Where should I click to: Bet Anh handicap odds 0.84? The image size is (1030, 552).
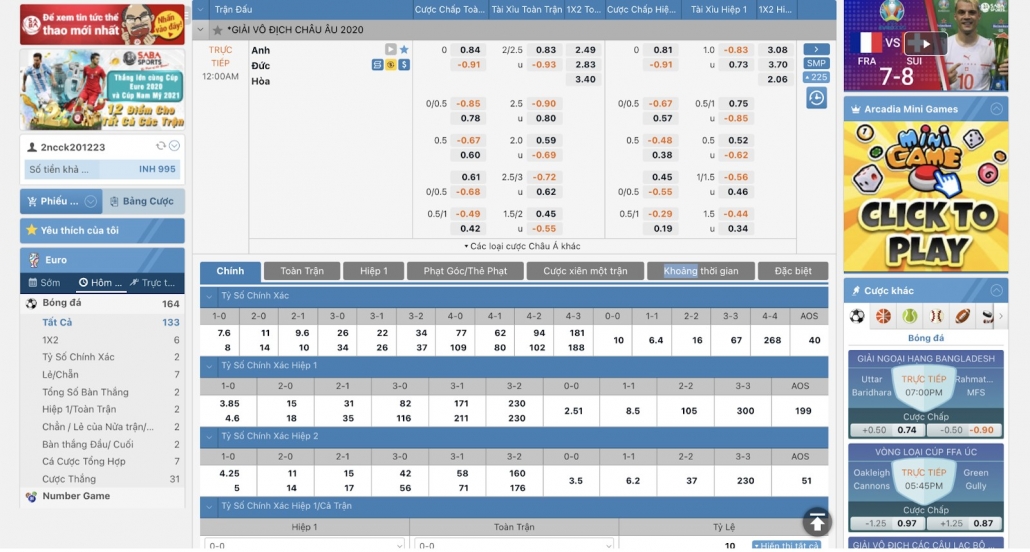click(x=470, y=50)
